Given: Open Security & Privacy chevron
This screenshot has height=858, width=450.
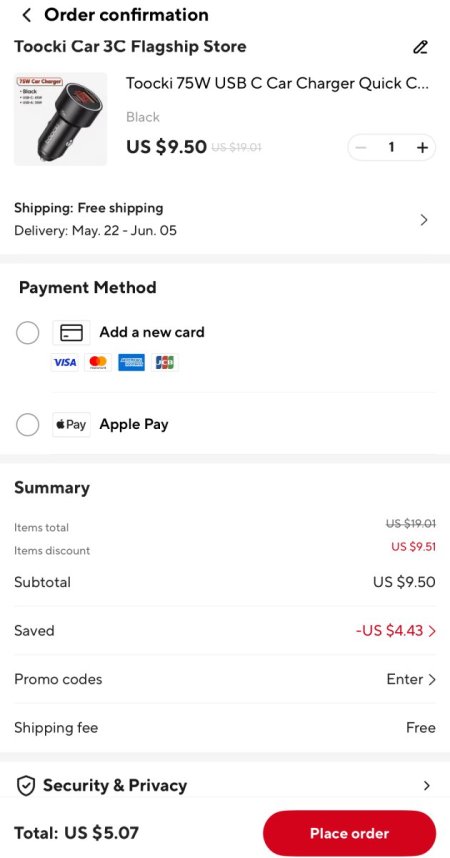Looking at the screenshot, I should pos(427,786).
